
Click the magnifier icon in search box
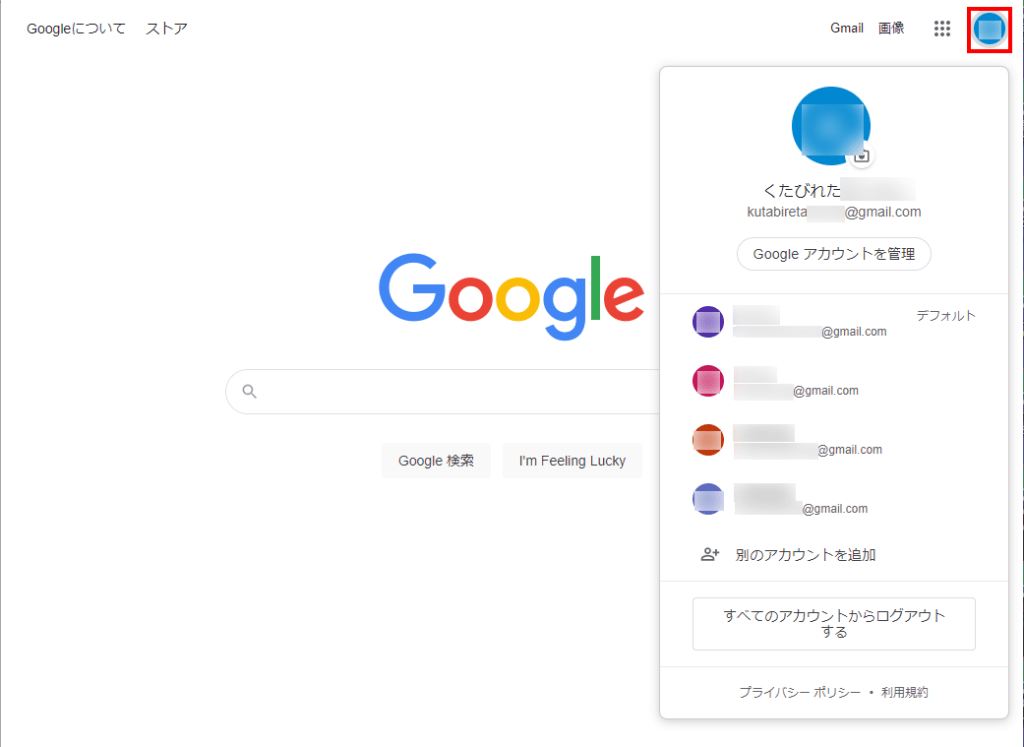coord(249,391)
